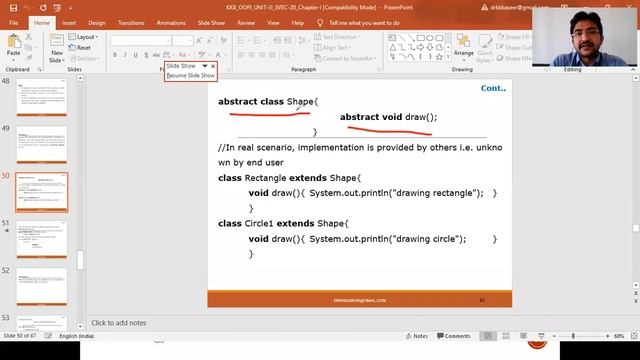Open Quick Styles gallery
640x360 pixels.
tap(485, 48)
